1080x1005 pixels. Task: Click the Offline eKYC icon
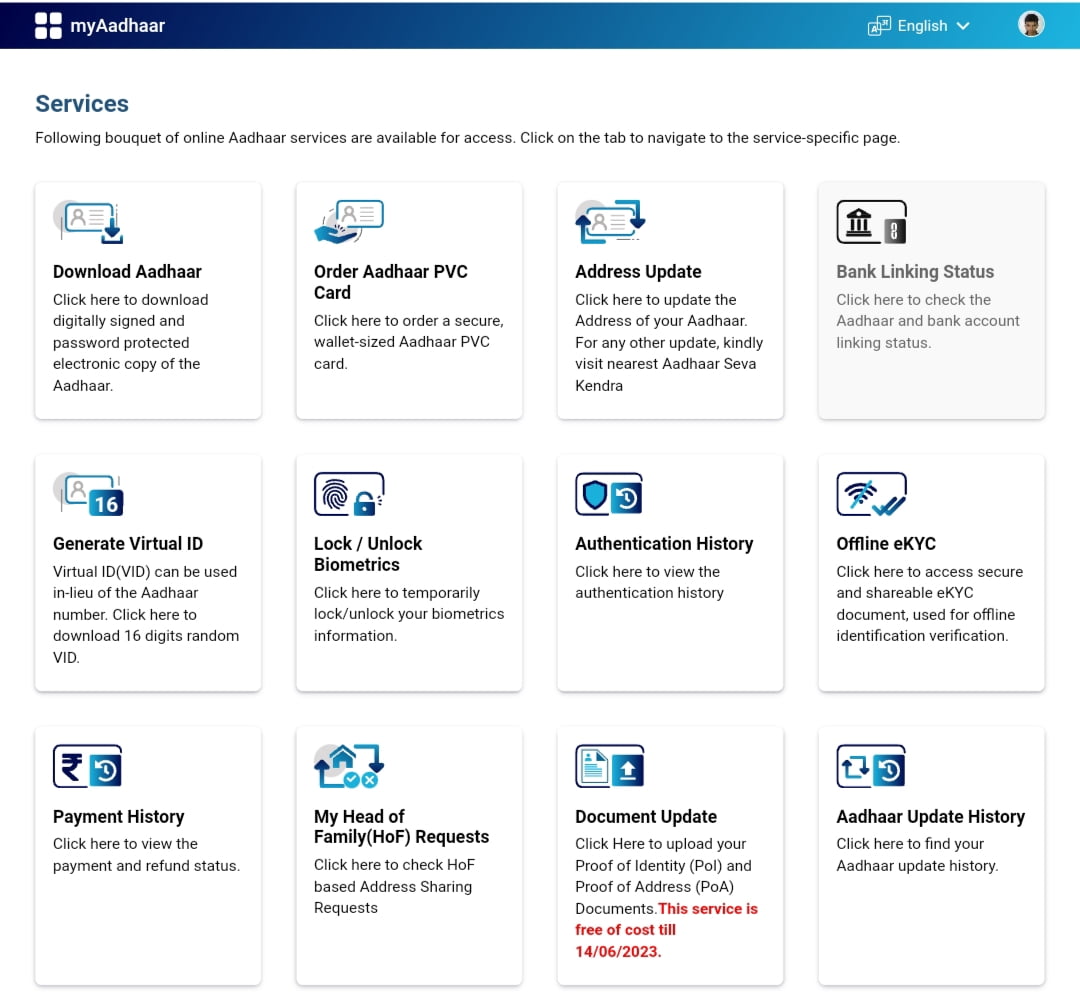(871, 494)
